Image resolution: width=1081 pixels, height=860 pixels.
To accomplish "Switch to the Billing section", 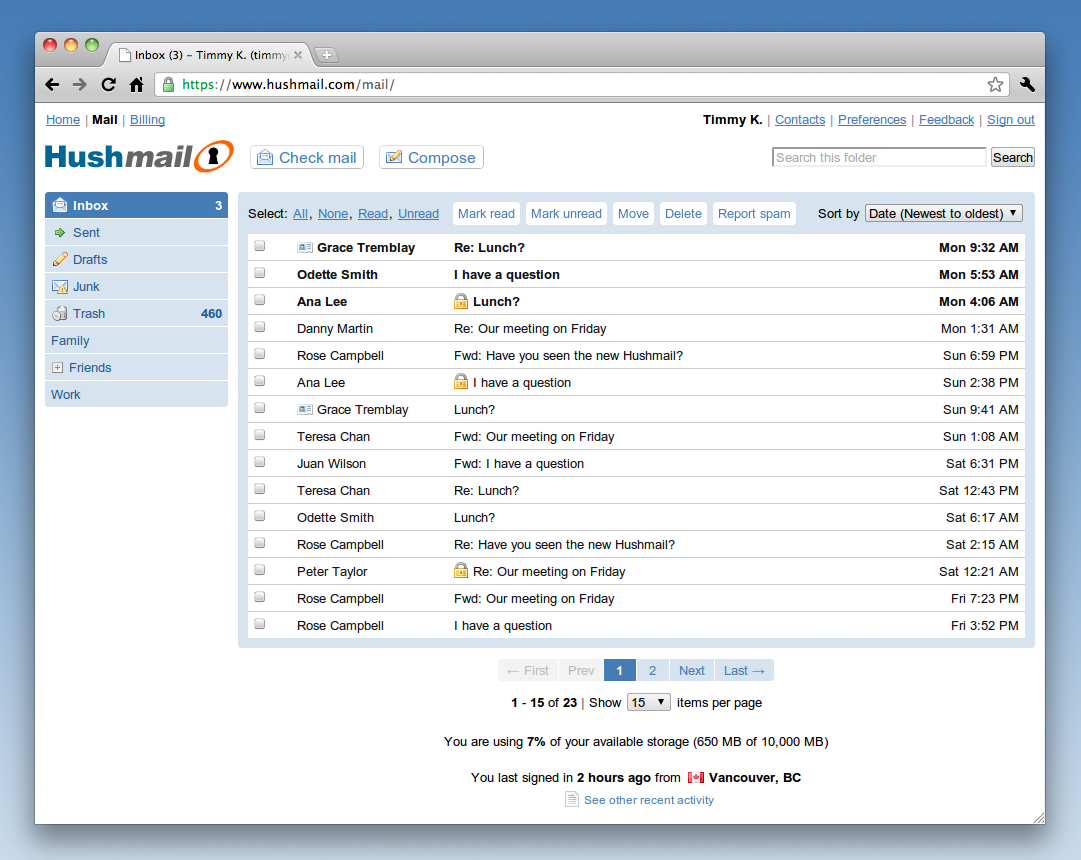I will point(146,119).
